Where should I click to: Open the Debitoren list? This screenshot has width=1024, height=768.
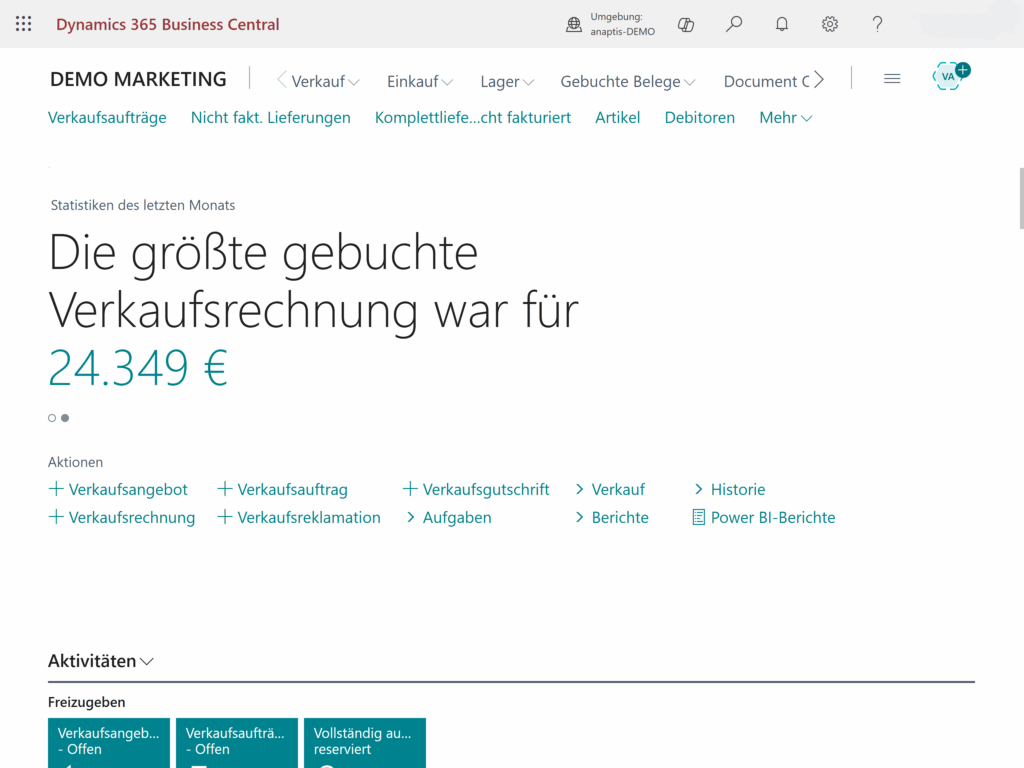[x=699, y=117]
